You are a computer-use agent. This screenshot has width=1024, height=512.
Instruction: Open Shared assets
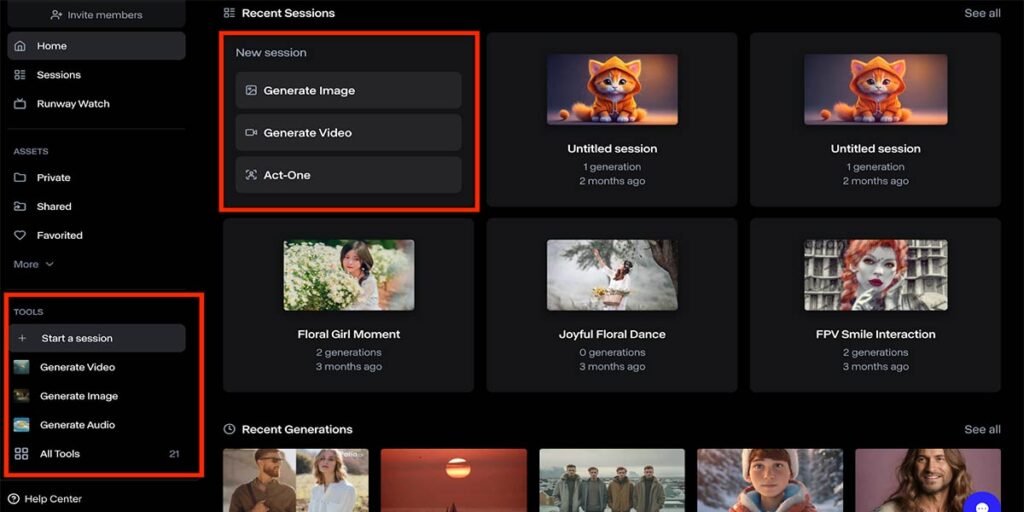(x=97, y=206)
